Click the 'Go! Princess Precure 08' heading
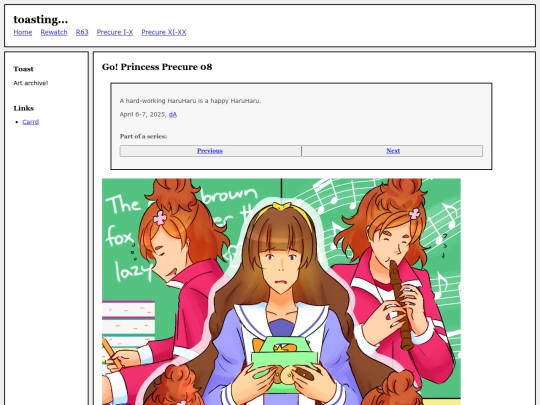 157,67
